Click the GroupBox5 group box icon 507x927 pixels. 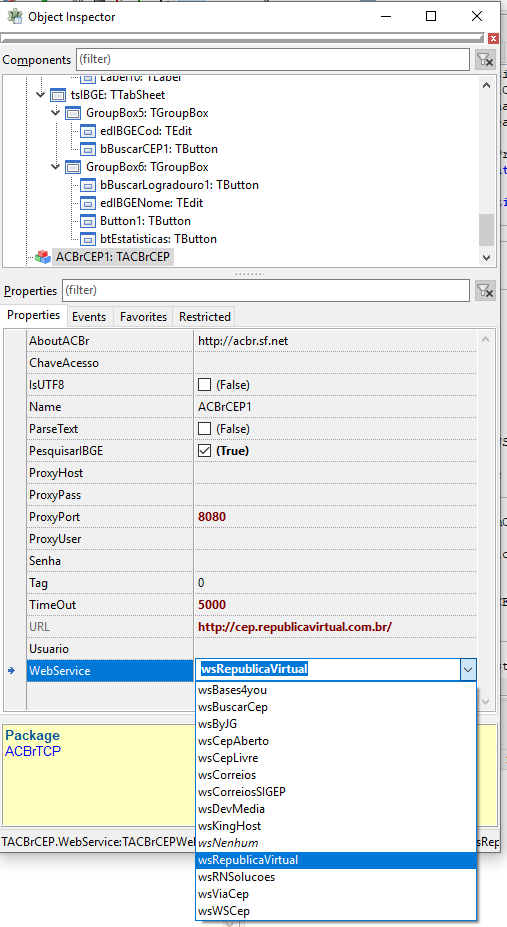(73, 113)
